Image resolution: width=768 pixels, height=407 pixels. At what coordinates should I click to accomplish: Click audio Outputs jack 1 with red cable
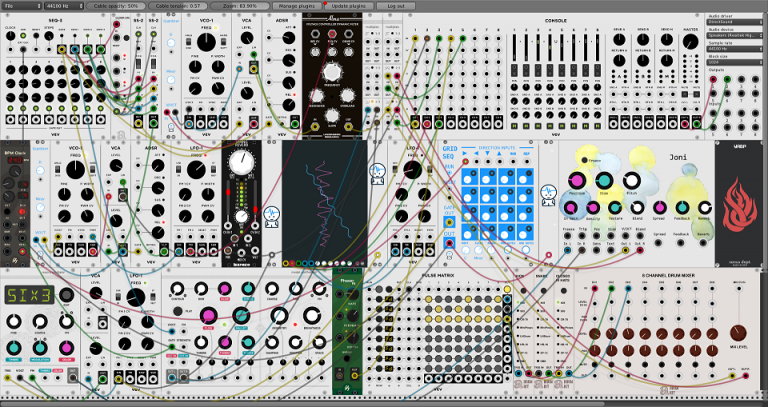tap(713, 79)
